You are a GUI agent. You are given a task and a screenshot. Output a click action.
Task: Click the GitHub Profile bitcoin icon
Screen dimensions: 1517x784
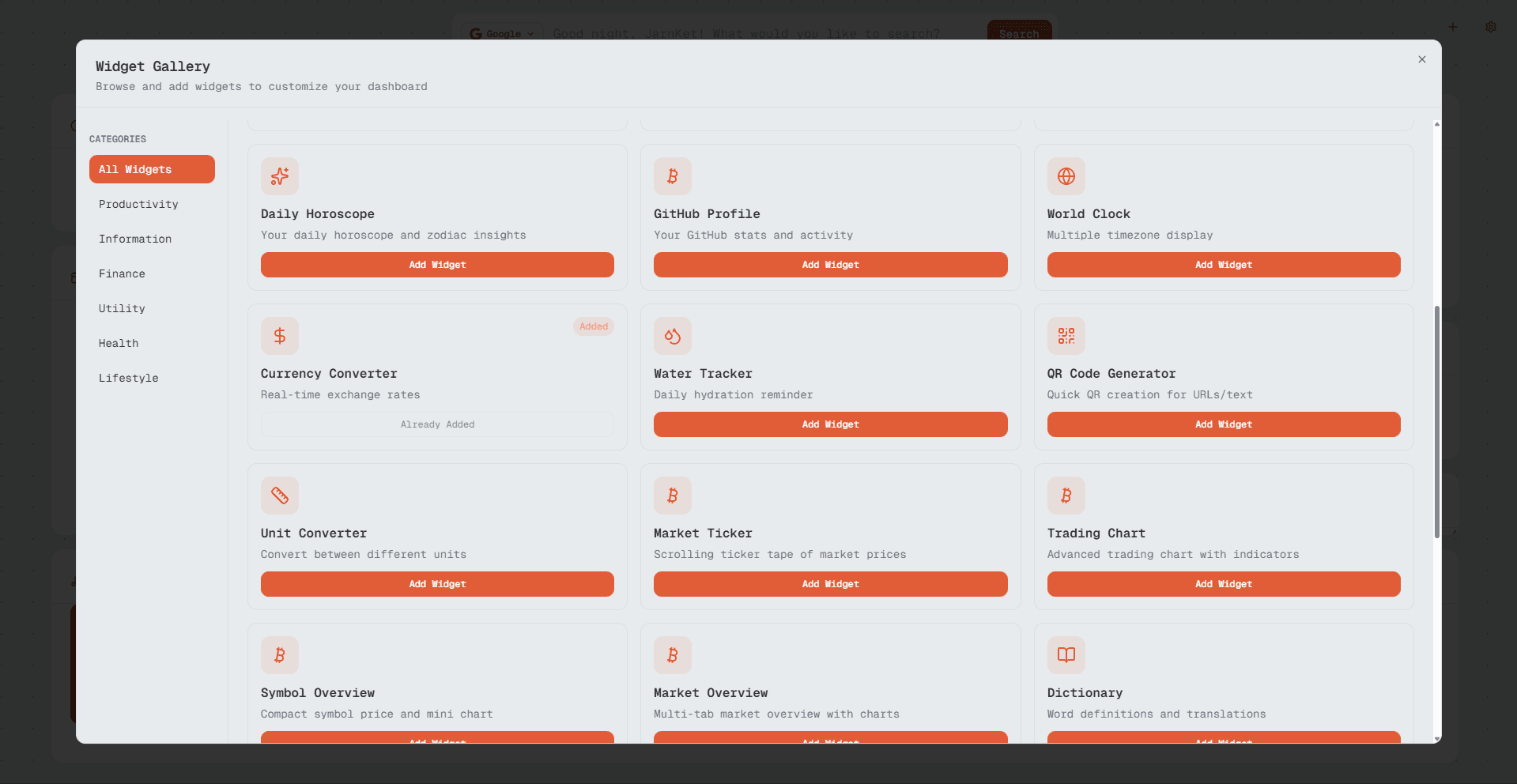pyautogui.click(x=673, y=175)
